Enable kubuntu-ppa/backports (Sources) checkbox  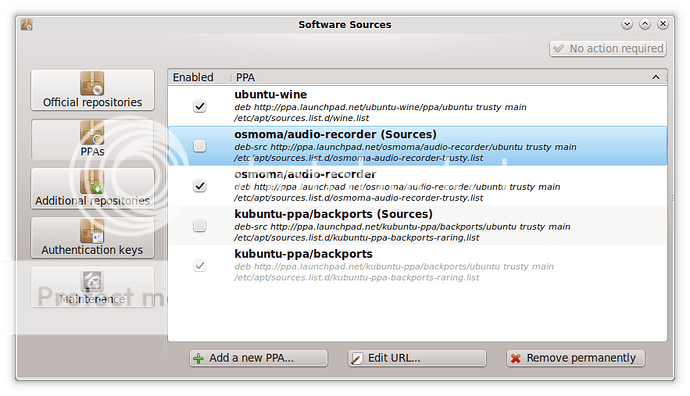[x=200, y=226]
